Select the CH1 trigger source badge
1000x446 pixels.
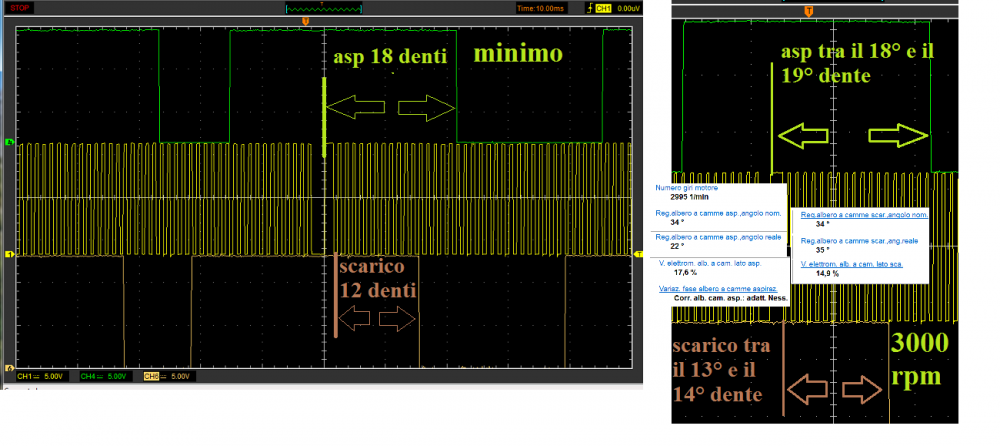coord(603,8)
